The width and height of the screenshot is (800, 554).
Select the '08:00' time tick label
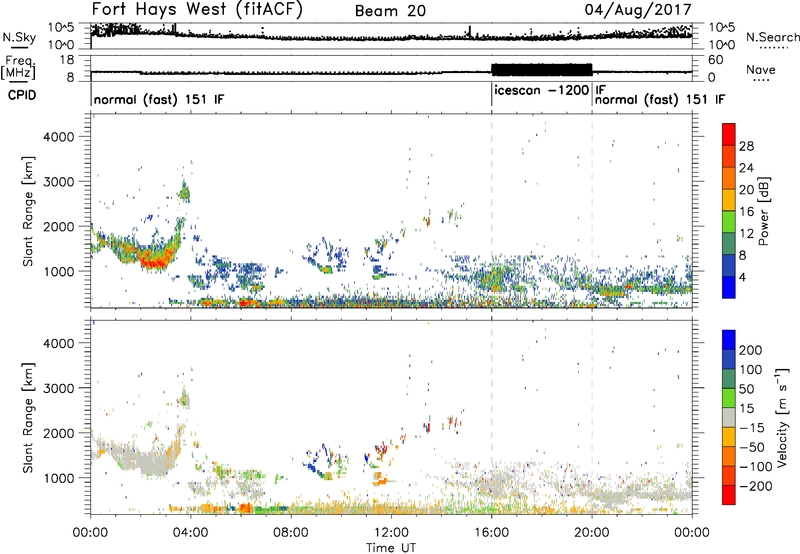pos(291,533)
